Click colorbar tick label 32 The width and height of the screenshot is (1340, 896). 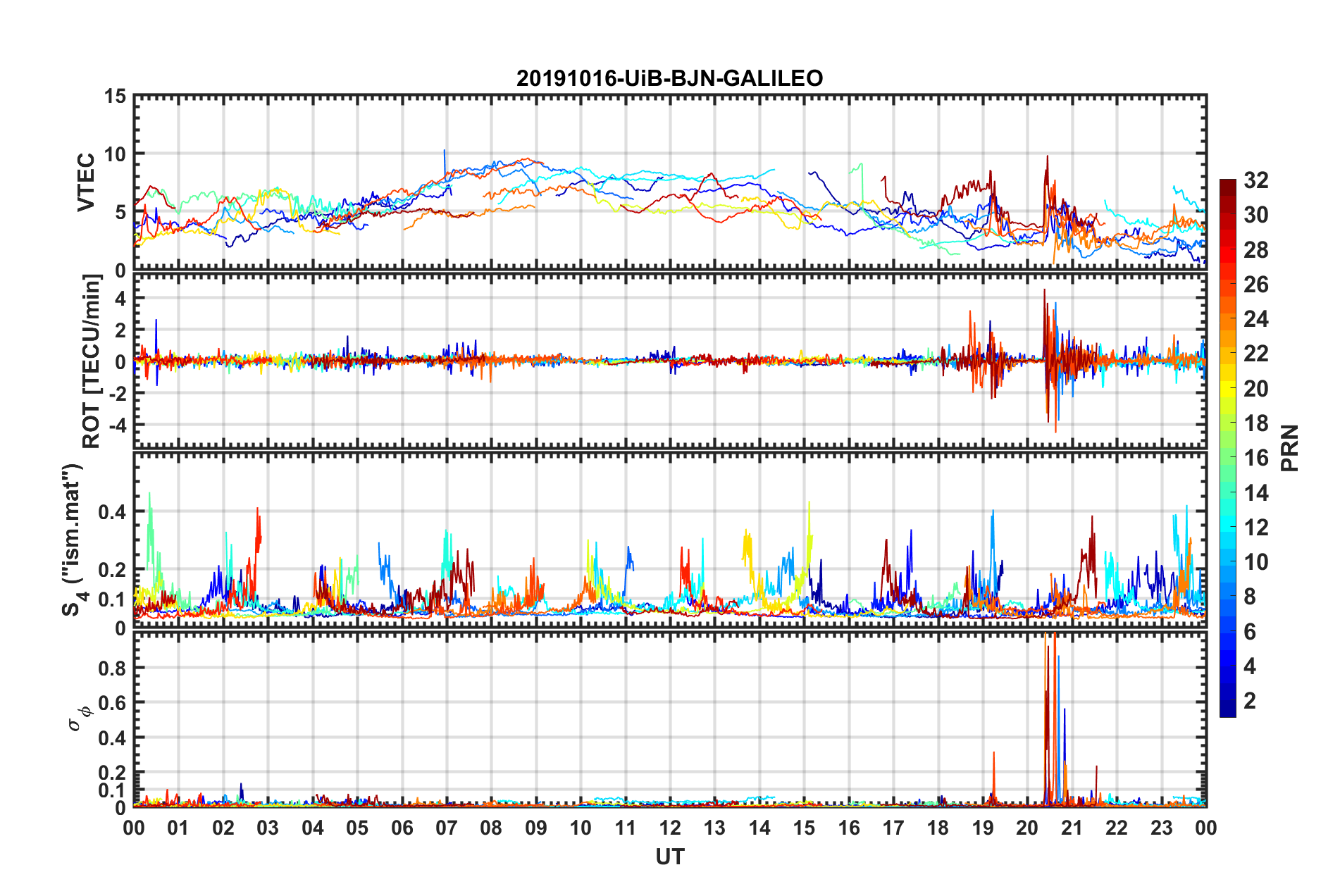click(1255, 180)
